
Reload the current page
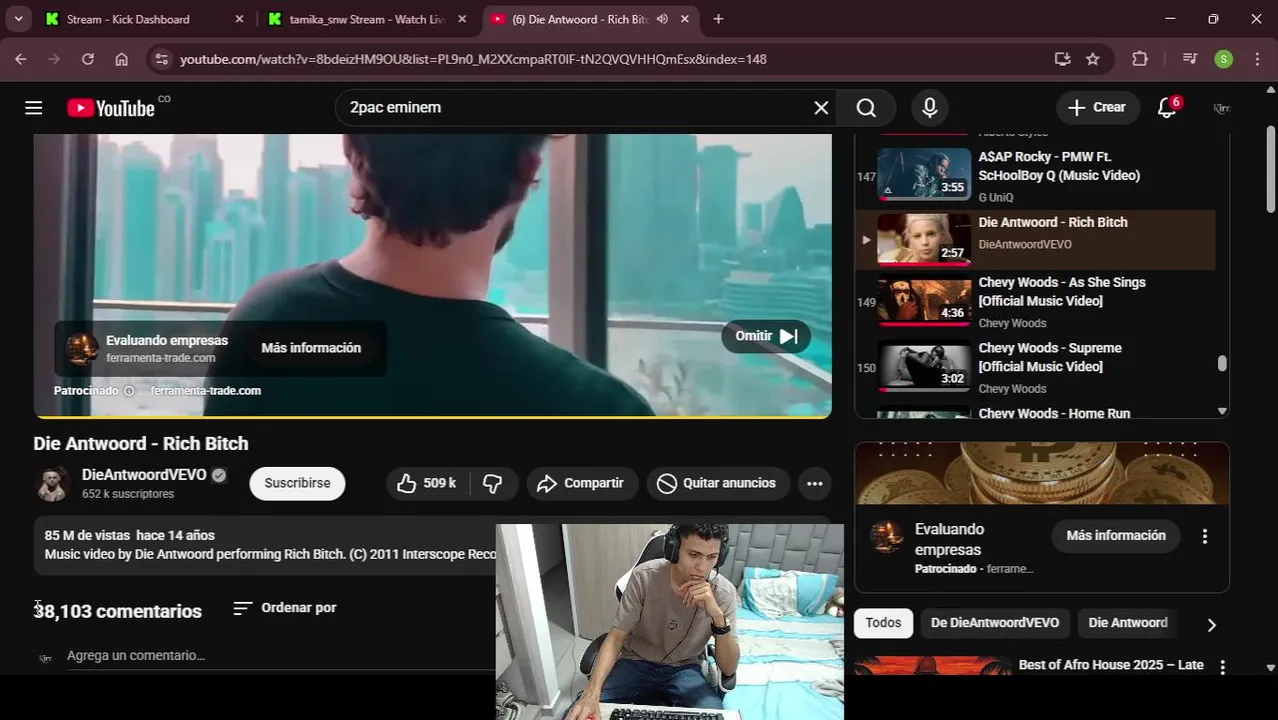coord(88,59)
